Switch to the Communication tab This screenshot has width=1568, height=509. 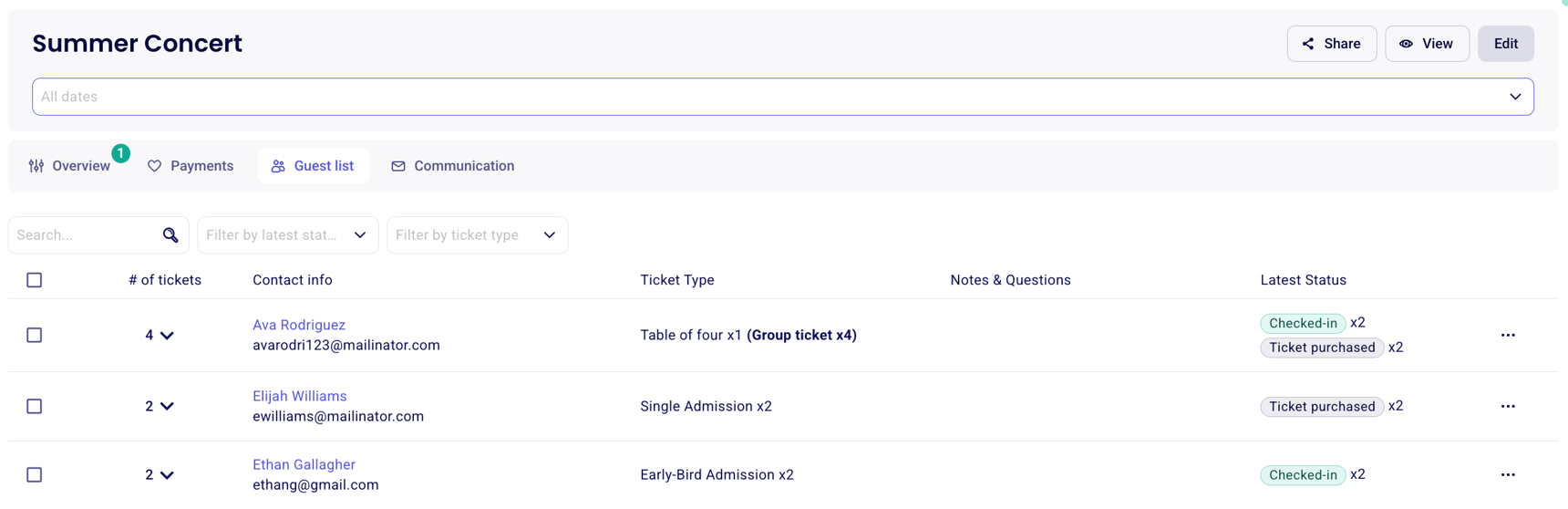[x=453, y=166]
